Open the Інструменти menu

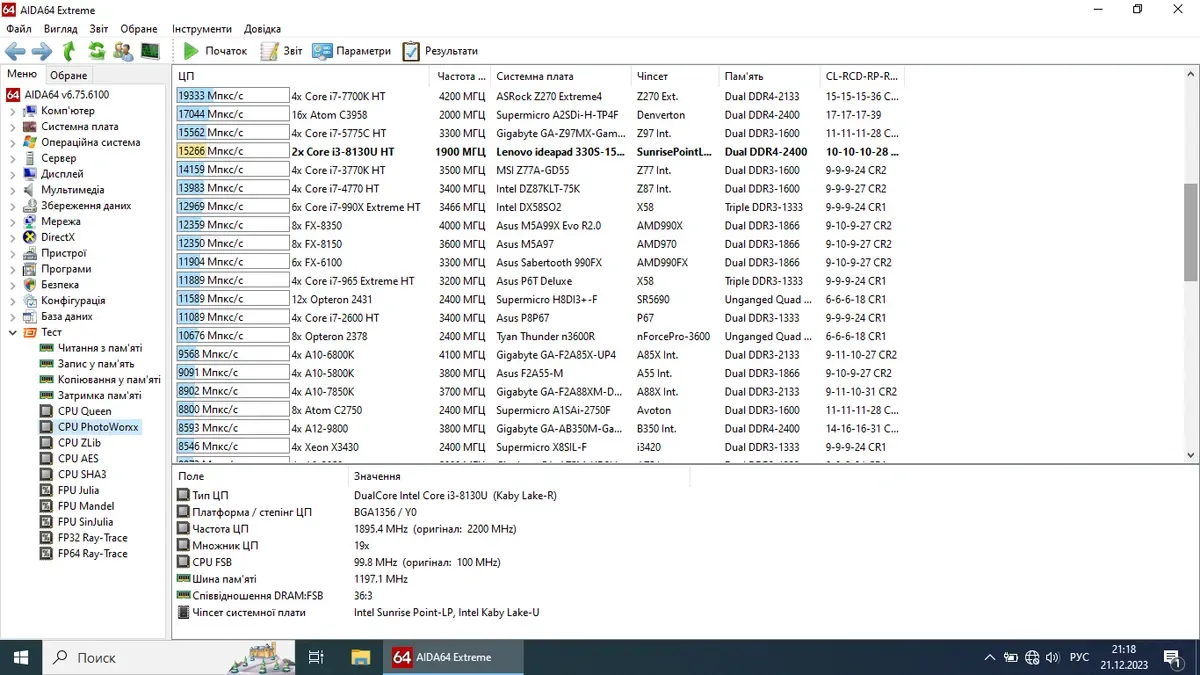click(x=201, y=29)
